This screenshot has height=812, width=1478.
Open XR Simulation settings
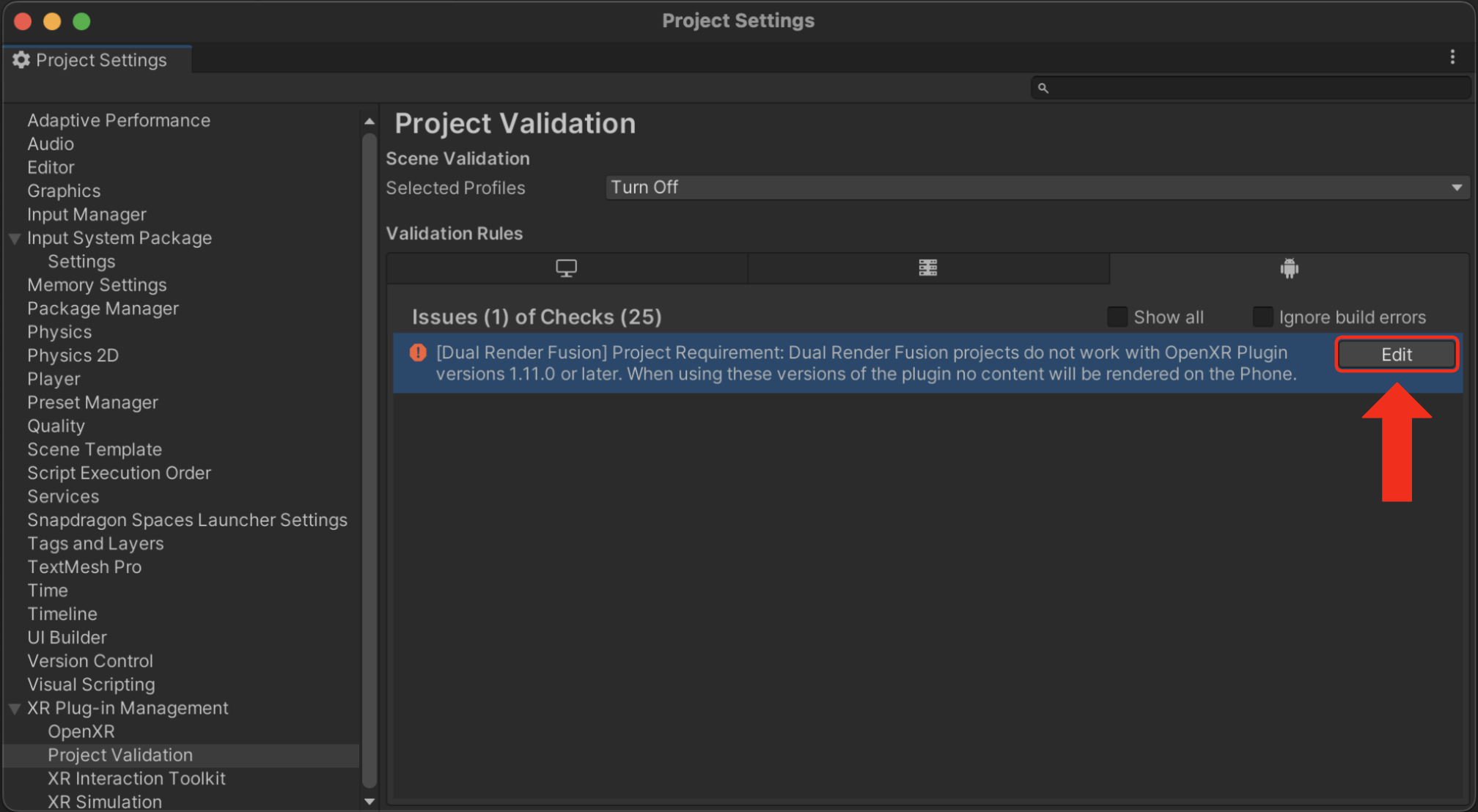coord(105,802)
